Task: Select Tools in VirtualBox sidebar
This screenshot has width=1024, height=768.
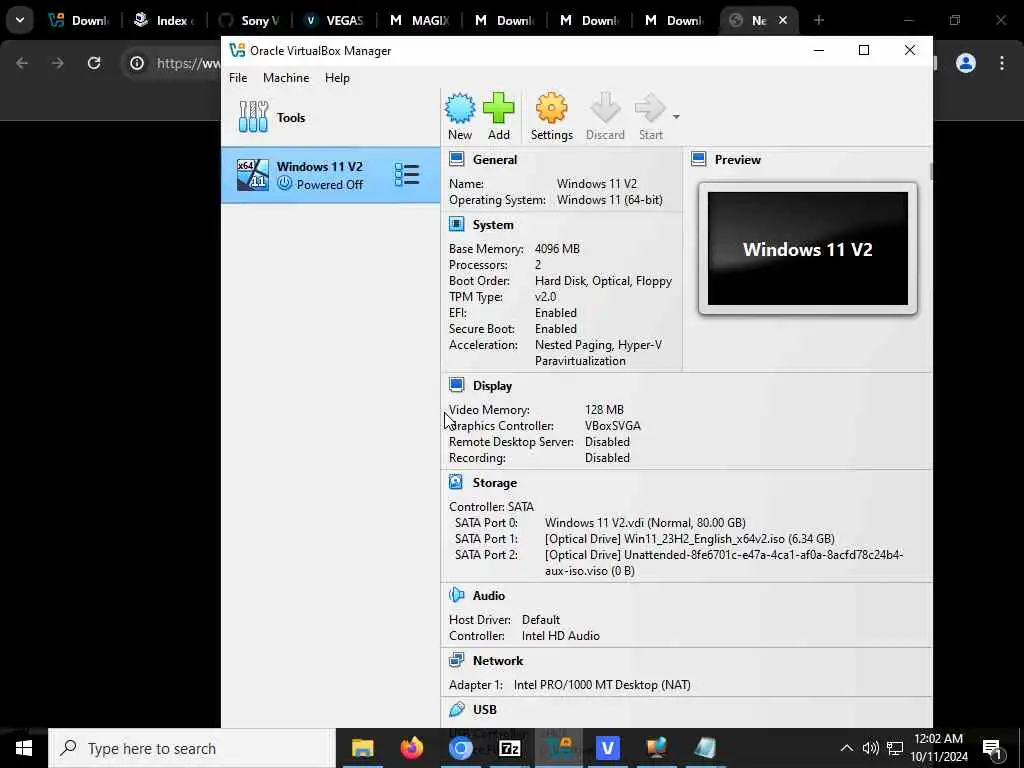Action: pos(330,118)
